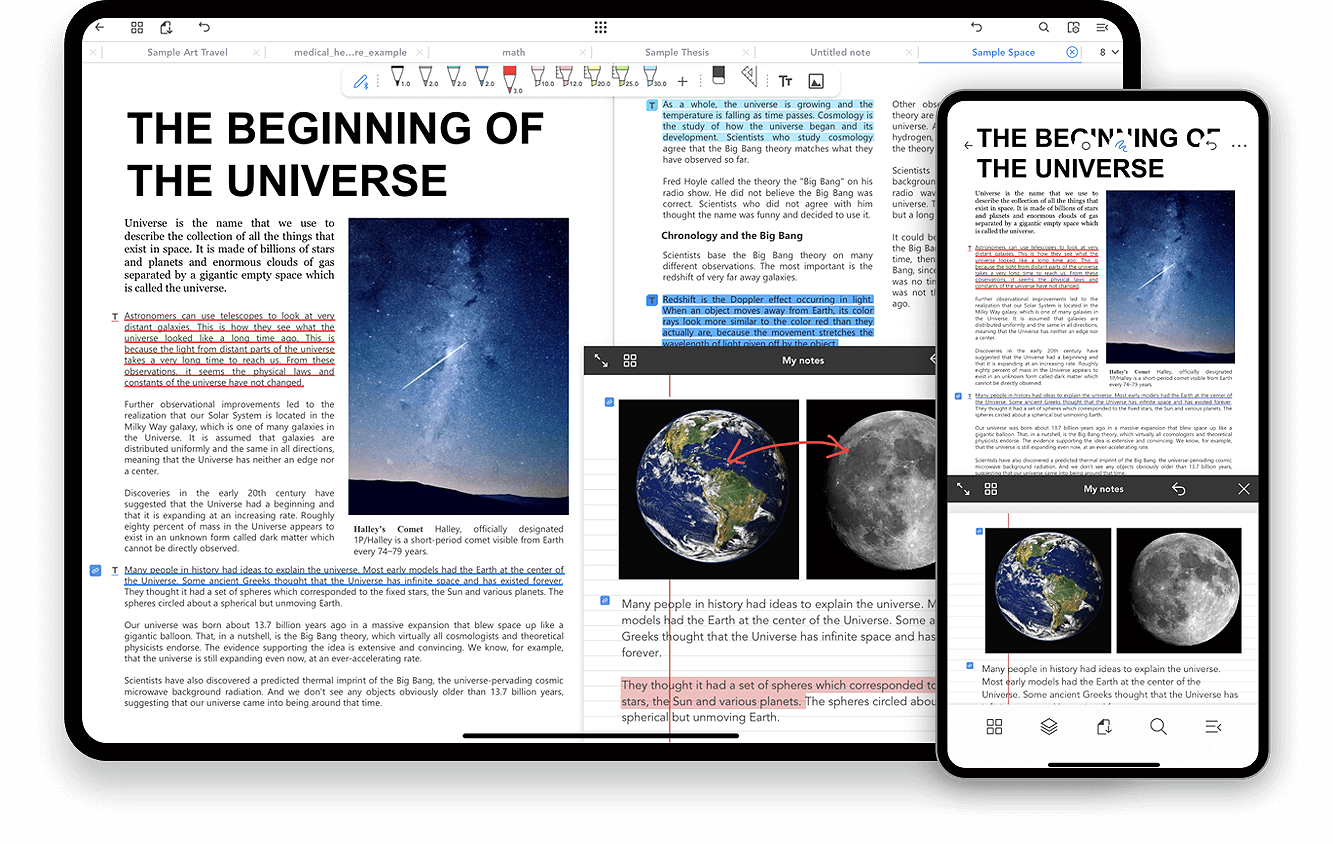This screenshot has height=844, width=1333.
Task: Open the ruler tool
Action: point(749,76)
